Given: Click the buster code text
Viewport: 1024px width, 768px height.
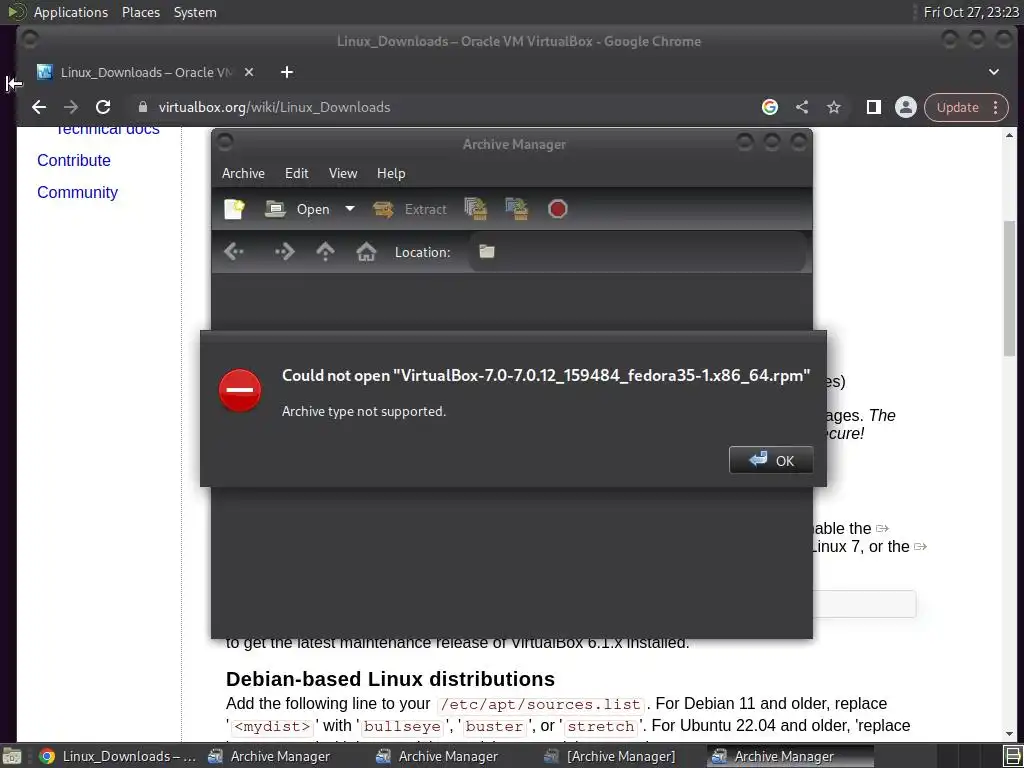Looking at the screenshot, I should point(494,726).
